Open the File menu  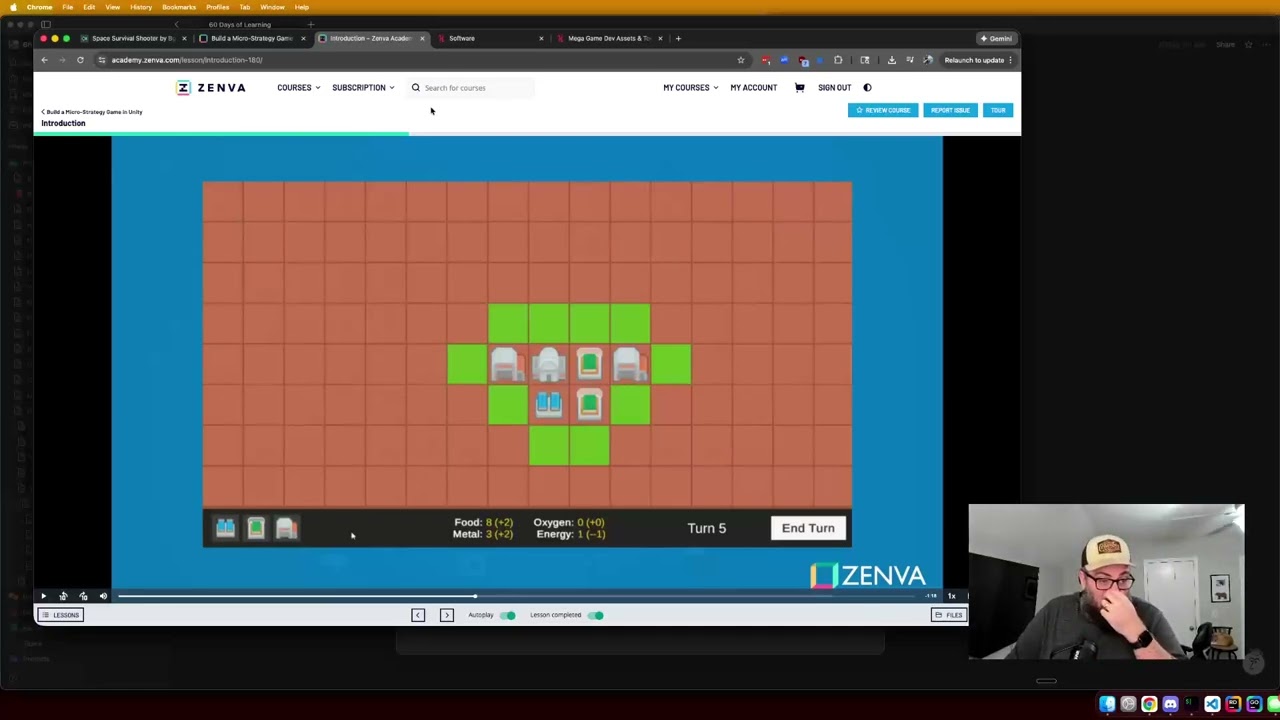click(x=67, y=7)
